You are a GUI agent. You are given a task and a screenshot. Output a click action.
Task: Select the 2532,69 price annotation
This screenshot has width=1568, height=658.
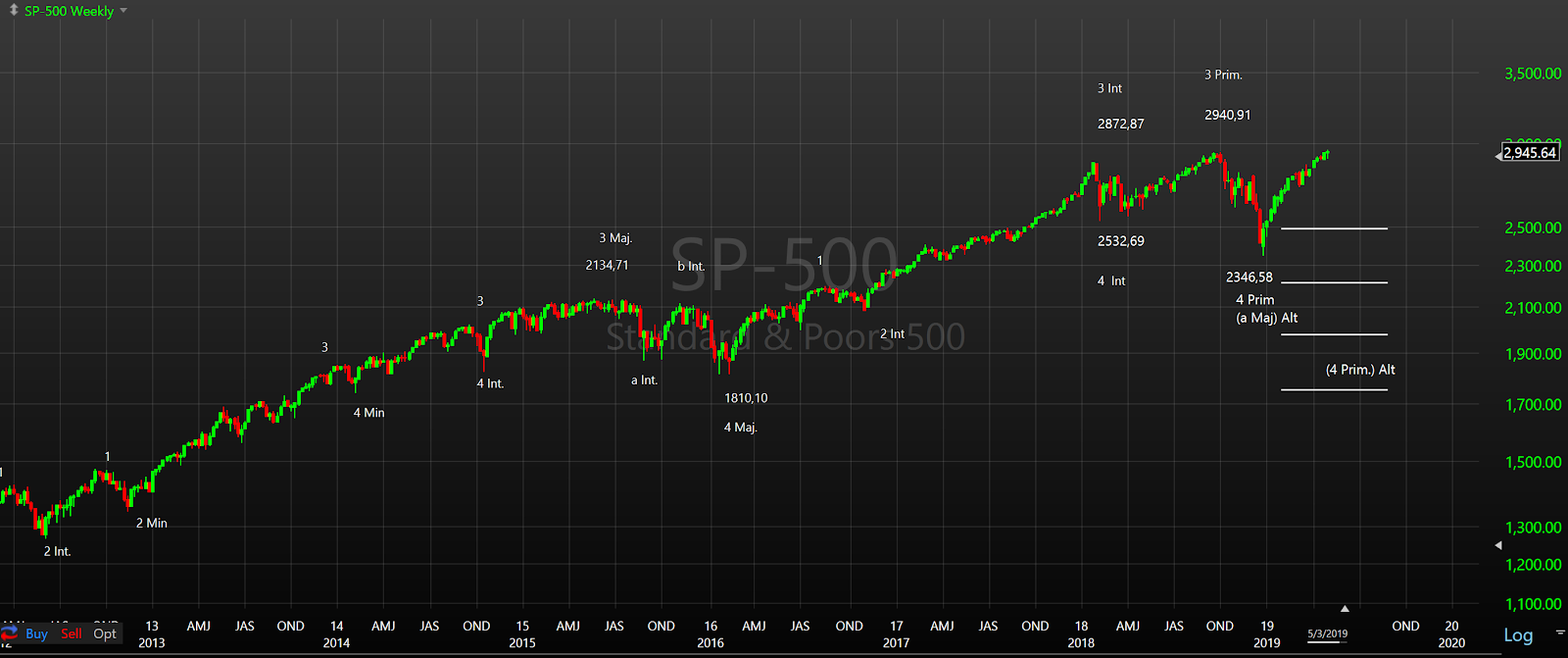pyautogui.click(x=1121, y=241)
